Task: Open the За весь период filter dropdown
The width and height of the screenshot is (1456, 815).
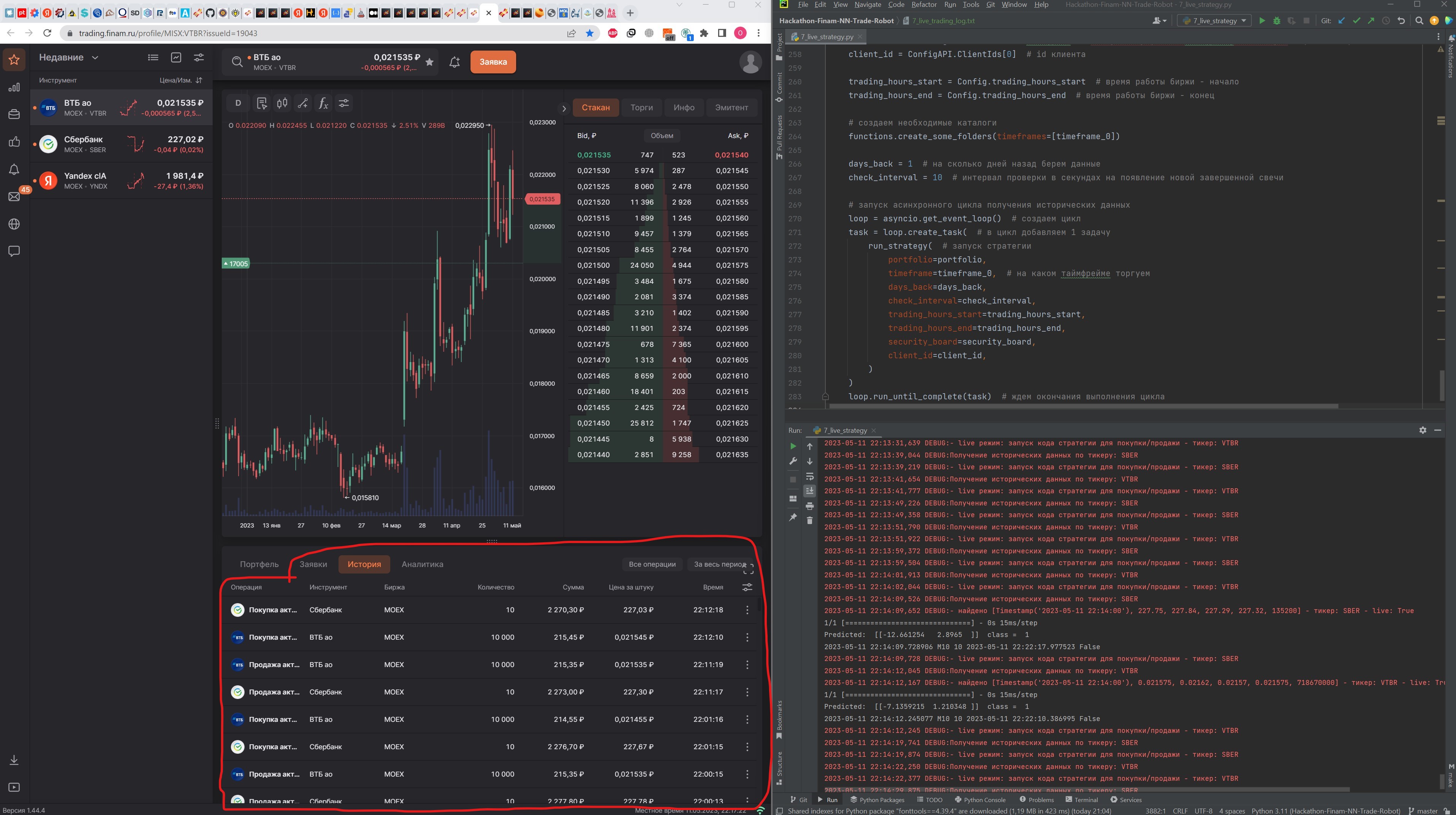Action: [720, 564]
